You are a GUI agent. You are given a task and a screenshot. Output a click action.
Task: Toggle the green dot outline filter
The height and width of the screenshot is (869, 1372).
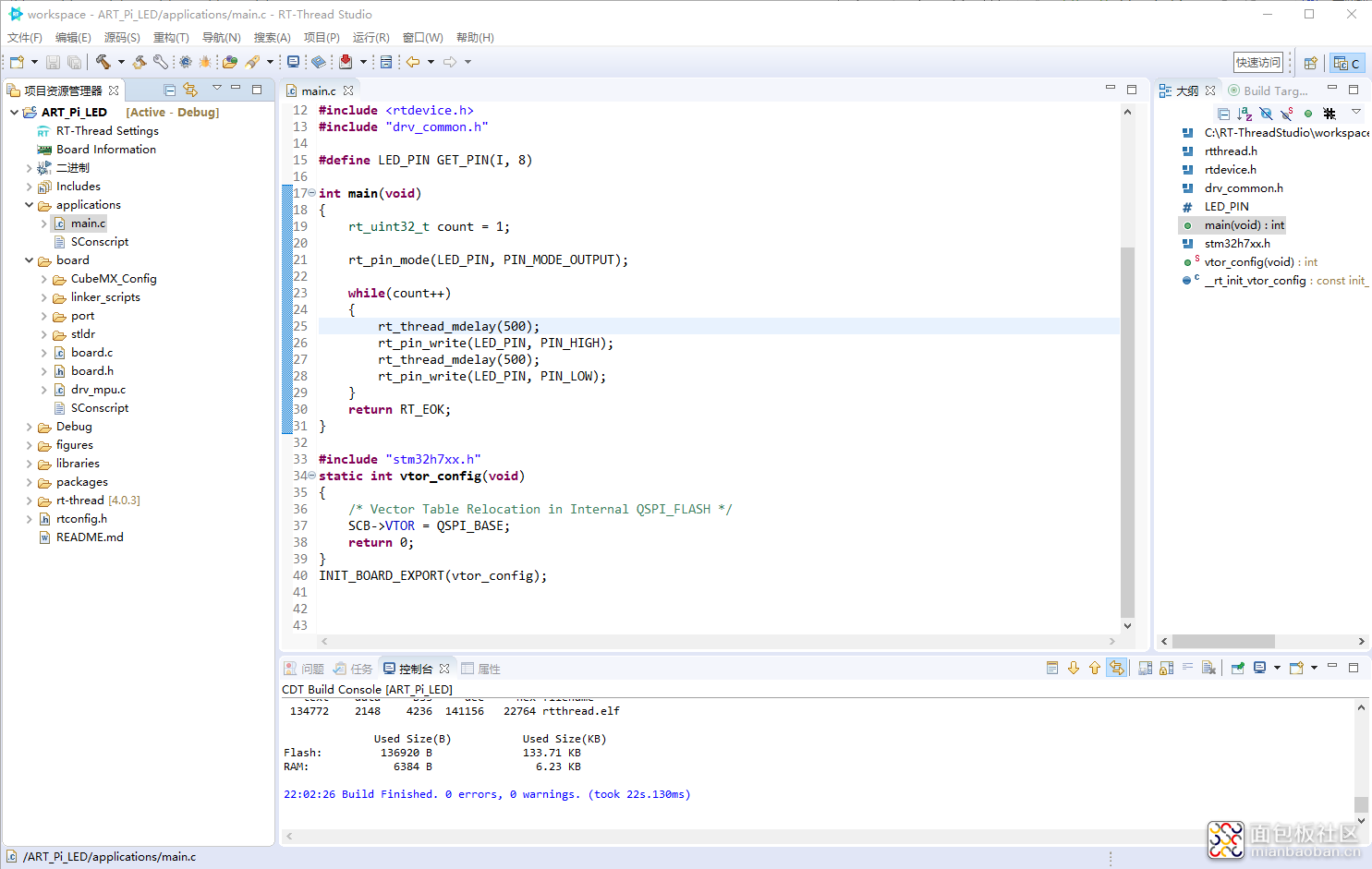tap(1308, 114)
